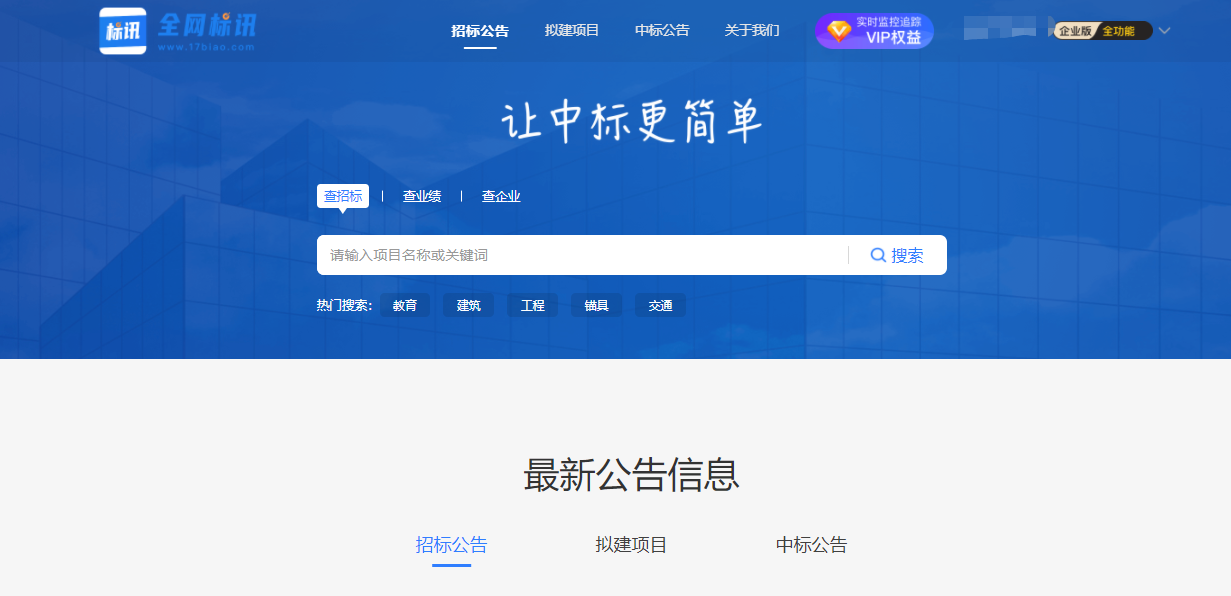Click the magnifier icon in the search bar
Screen dimensions: 1231x596
[x=877, y=255]
